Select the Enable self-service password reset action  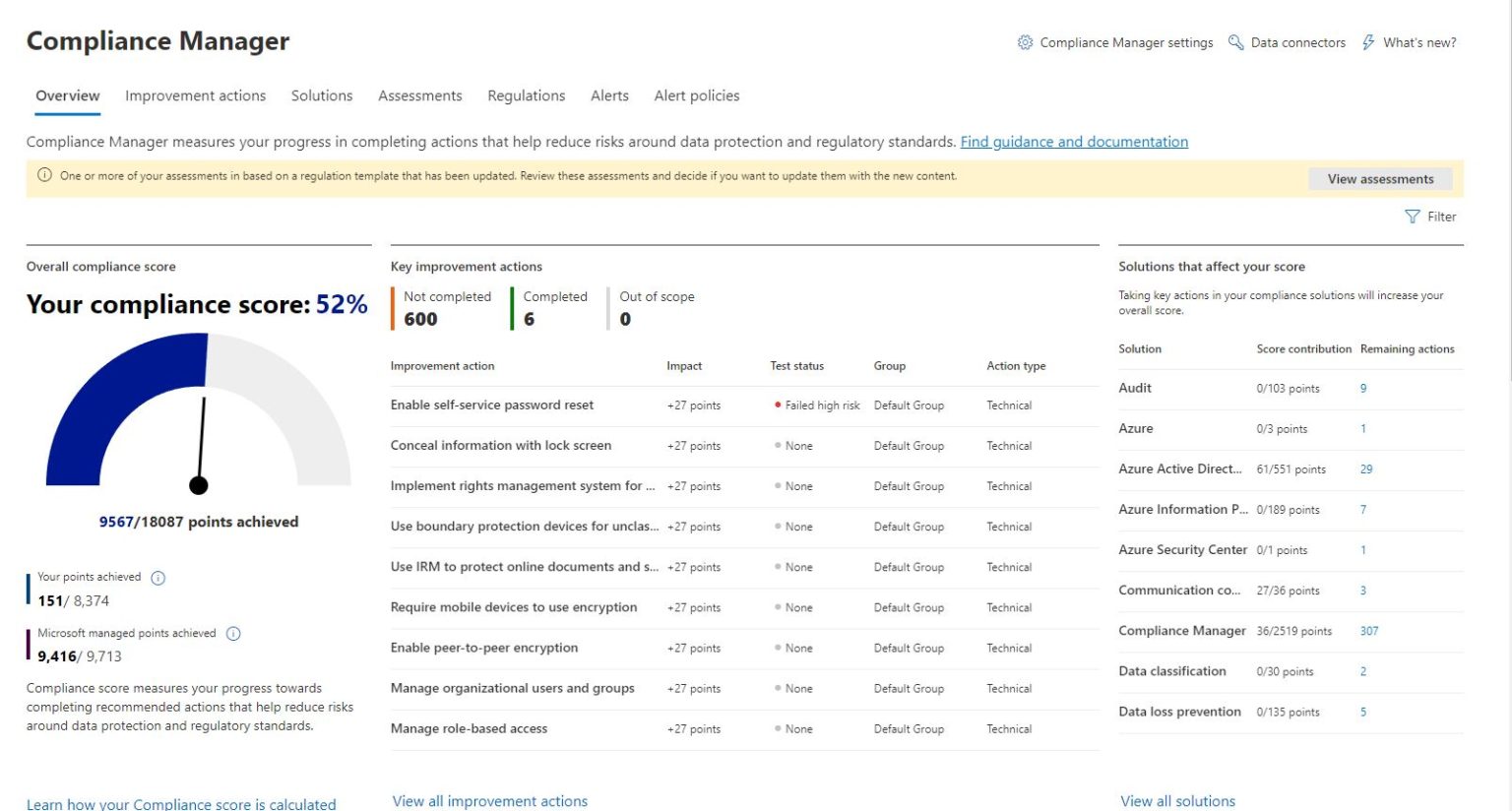tap(493, 405)
